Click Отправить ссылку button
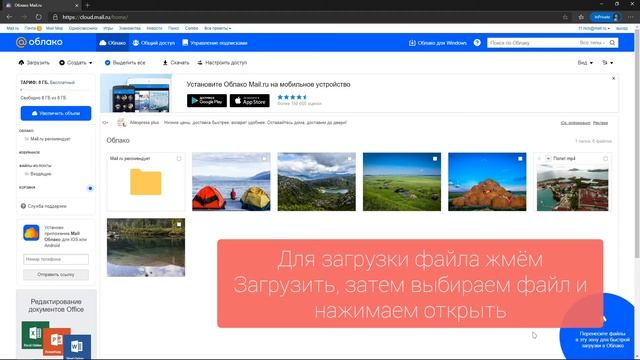The height and width of the screenshot is (360, 640). coord(56,275)
